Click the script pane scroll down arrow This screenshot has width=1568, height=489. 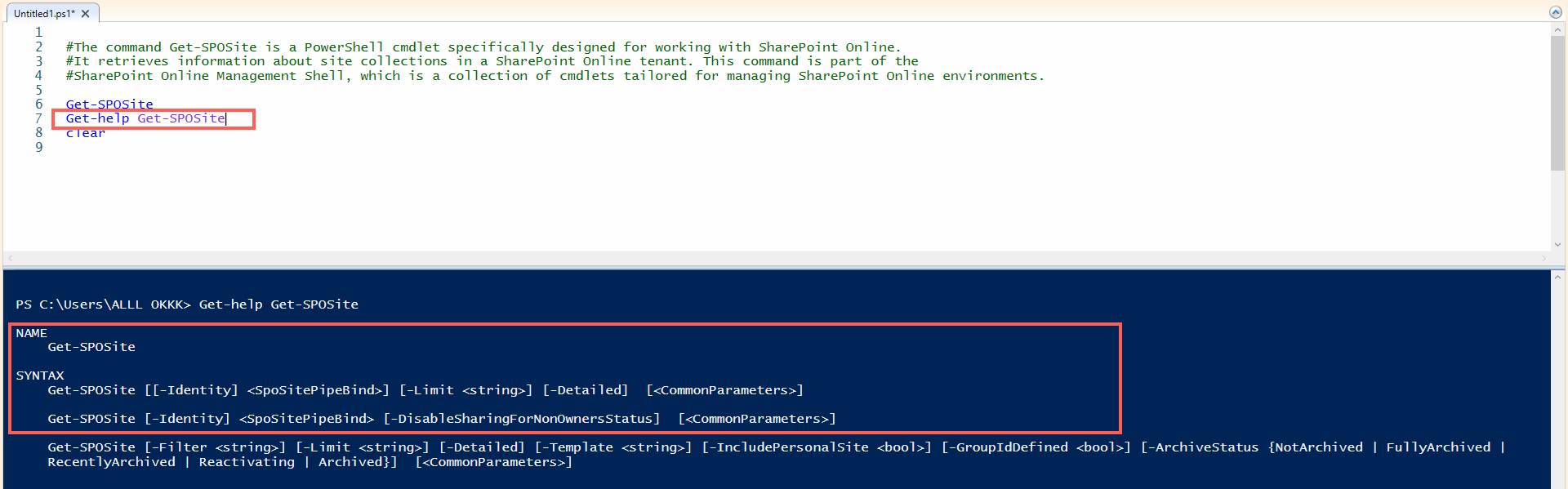(1557, 244)
